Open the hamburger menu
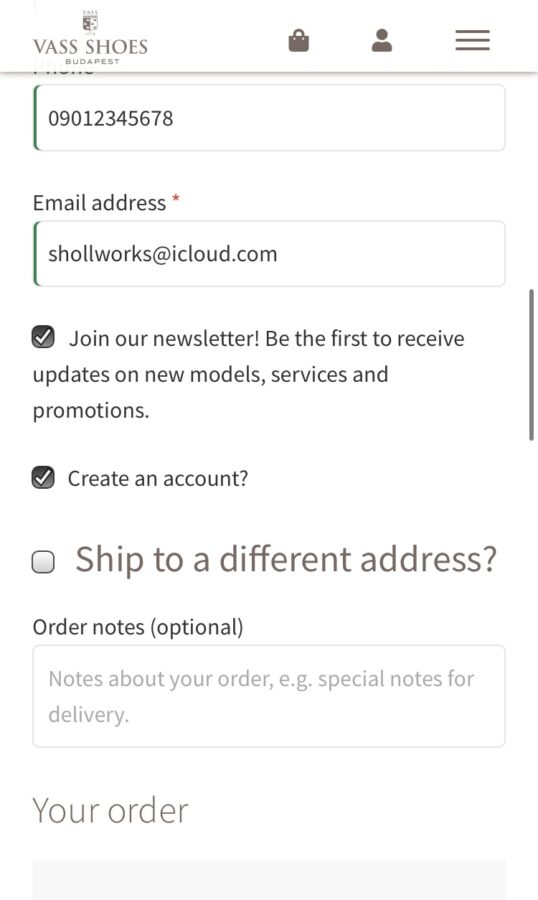538x900 pixels. coord(473,41)
